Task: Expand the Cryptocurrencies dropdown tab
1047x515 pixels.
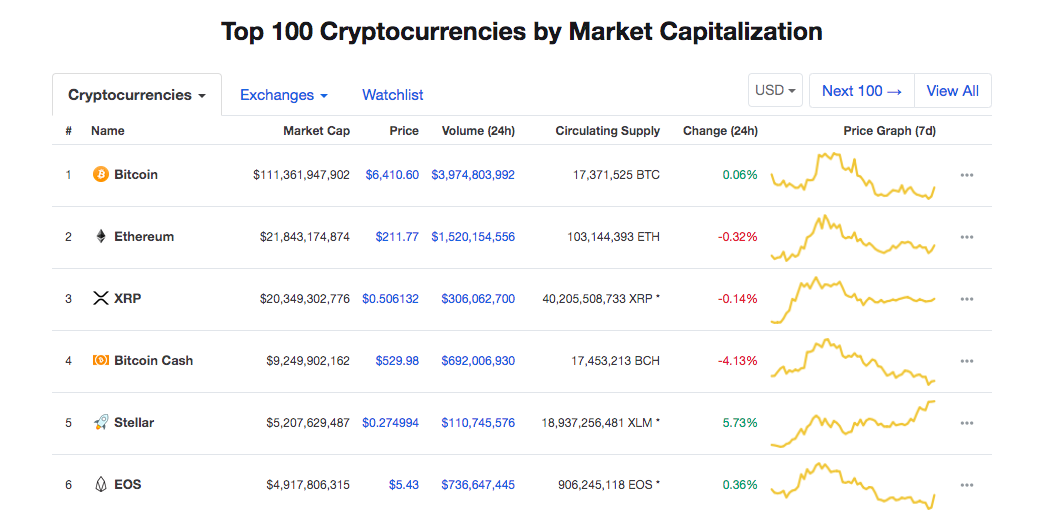Action: click(x=137, y=95)
